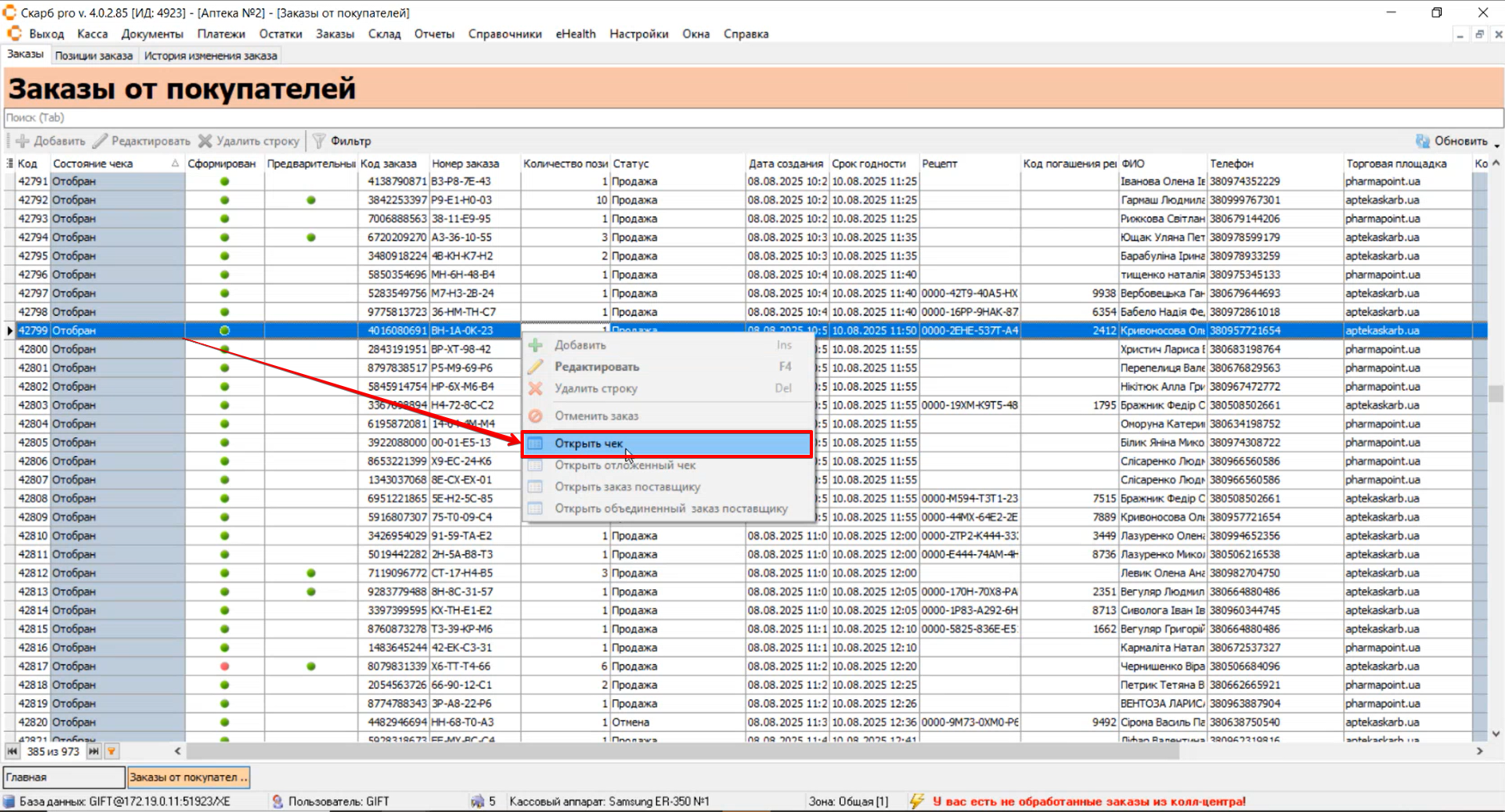Click the lightning icon in status bar
1505x812 pixels.
click(x=916, y=801)
